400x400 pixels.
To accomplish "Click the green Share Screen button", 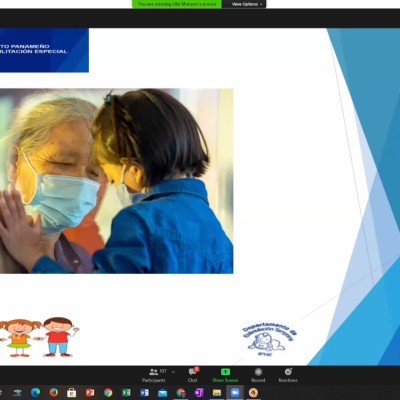I will click(225, 375).
